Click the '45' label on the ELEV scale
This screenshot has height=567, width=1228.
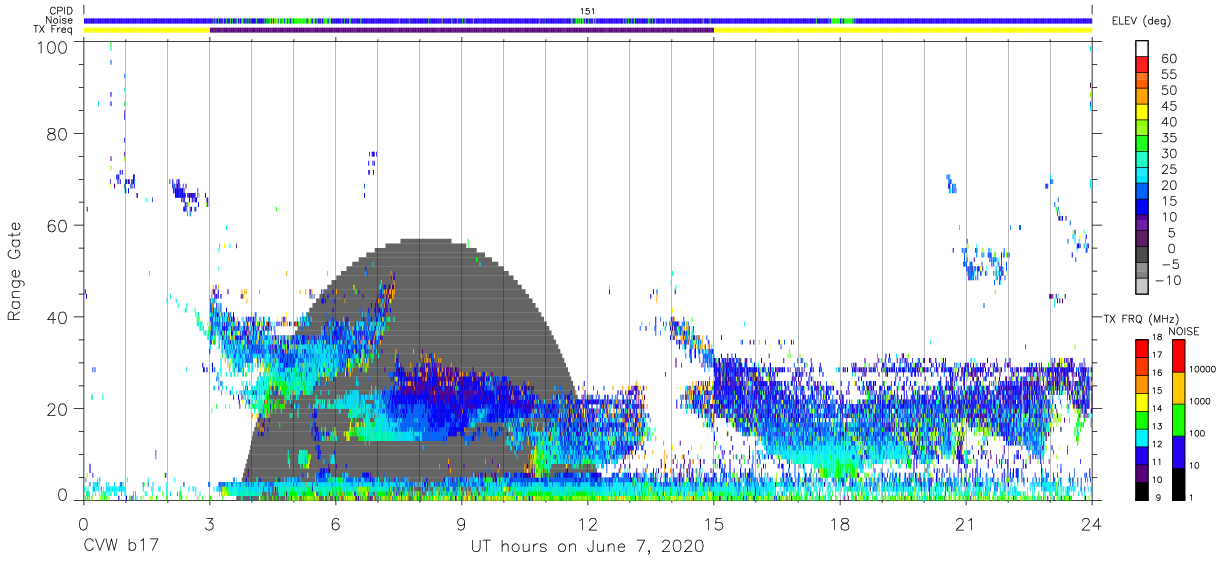tap(1168, 107)
